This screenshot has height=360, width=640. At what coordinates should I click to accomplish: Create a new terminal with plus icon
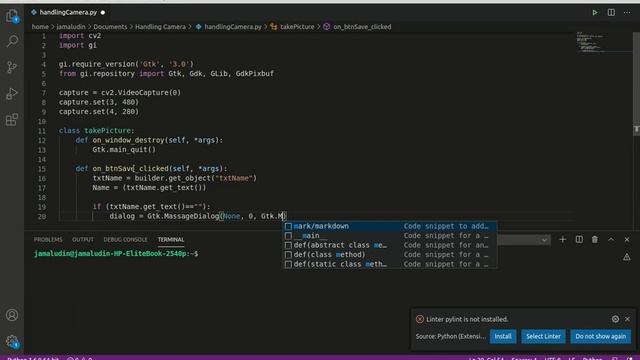562,240
